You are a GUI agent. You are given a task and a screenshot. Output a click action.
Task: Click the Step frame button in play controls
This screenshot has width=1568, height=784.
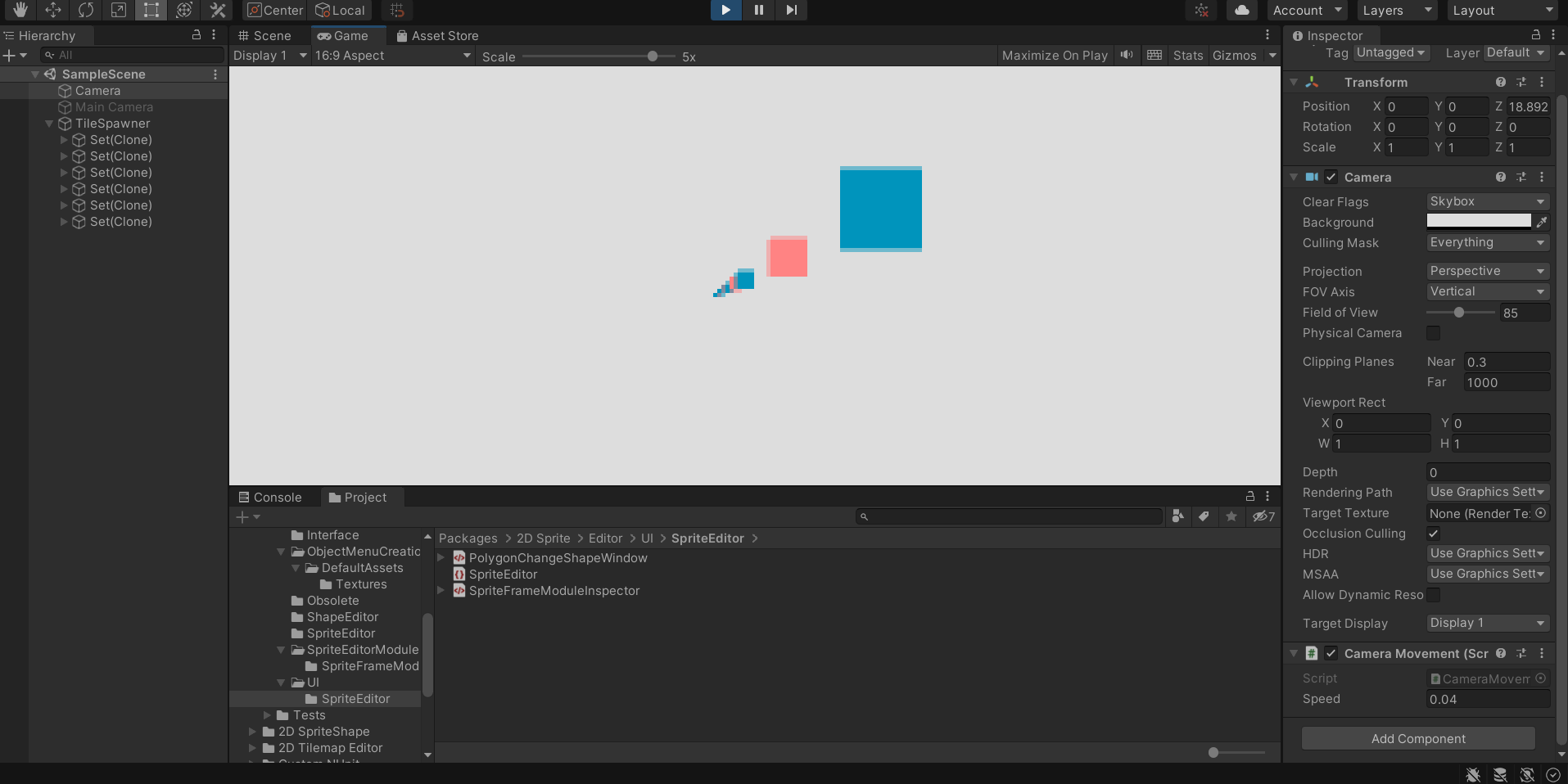pyautogui.click(x=789, y=11)
